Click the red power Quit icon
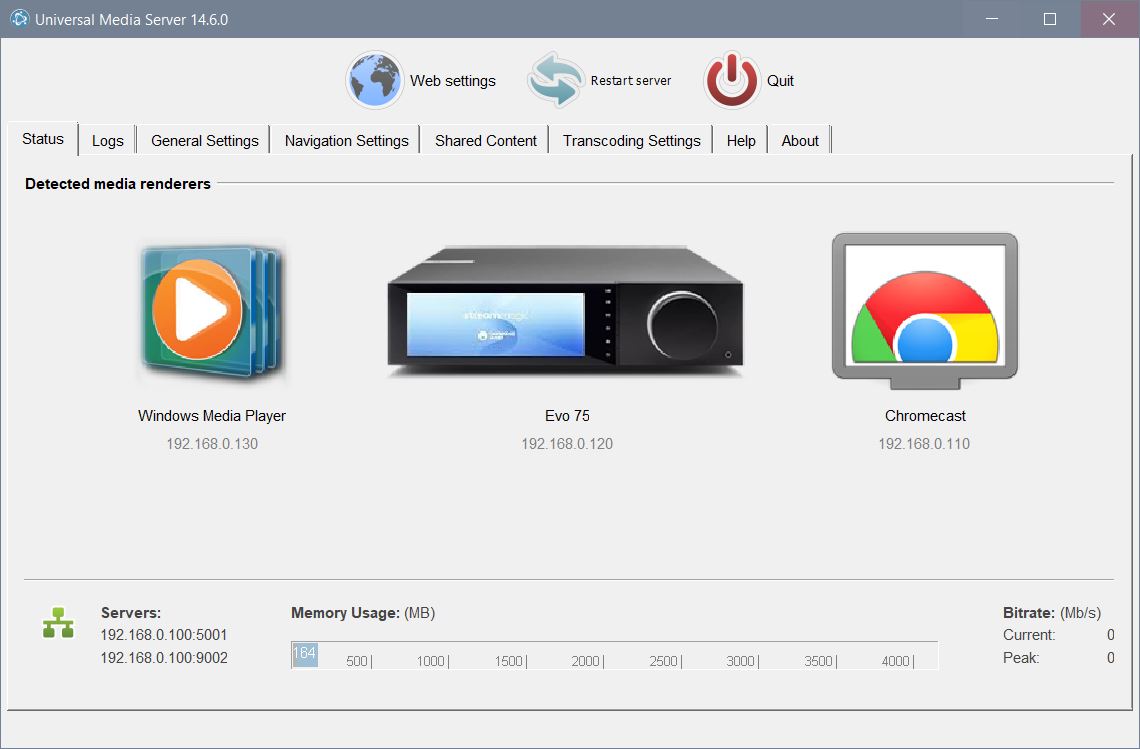1140x749 pixels. pyautogui.click(x=731, y=80)
